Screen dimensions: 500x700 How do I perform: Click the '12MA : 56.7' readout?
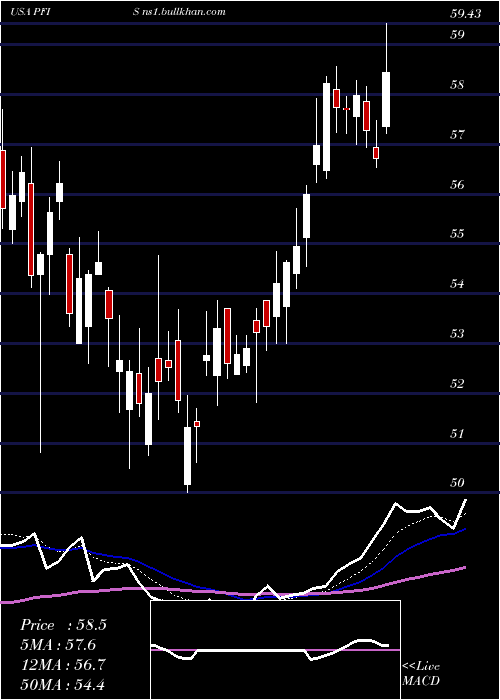click(63, 665)
